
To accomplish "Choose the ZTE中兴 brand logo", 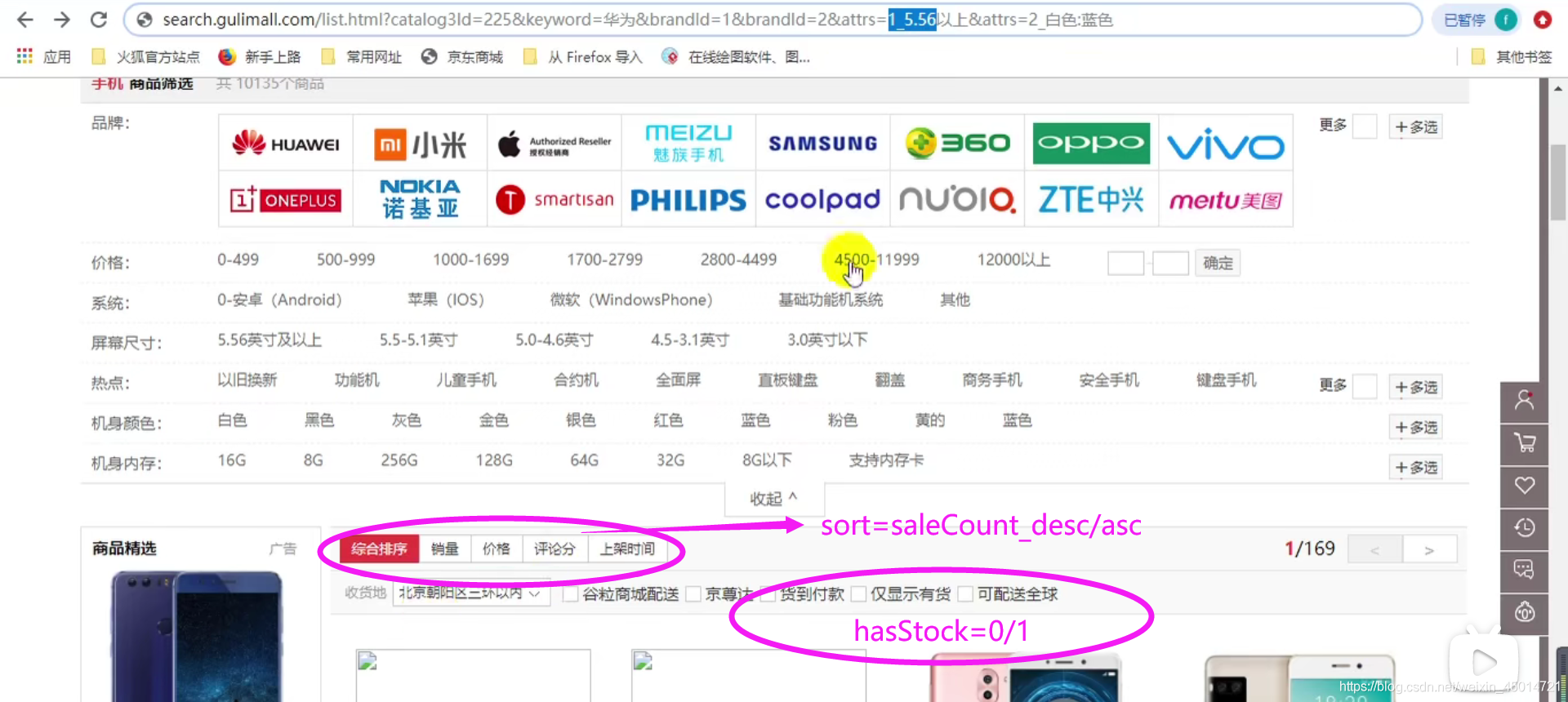I will click(1091, 199).
